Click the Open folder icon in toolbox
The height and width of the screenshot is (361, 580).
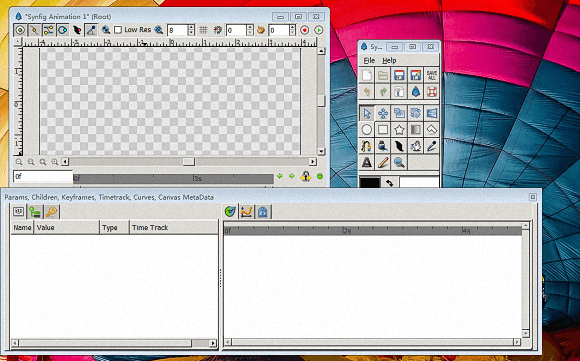pyautogui.click(x=383, y=75)
